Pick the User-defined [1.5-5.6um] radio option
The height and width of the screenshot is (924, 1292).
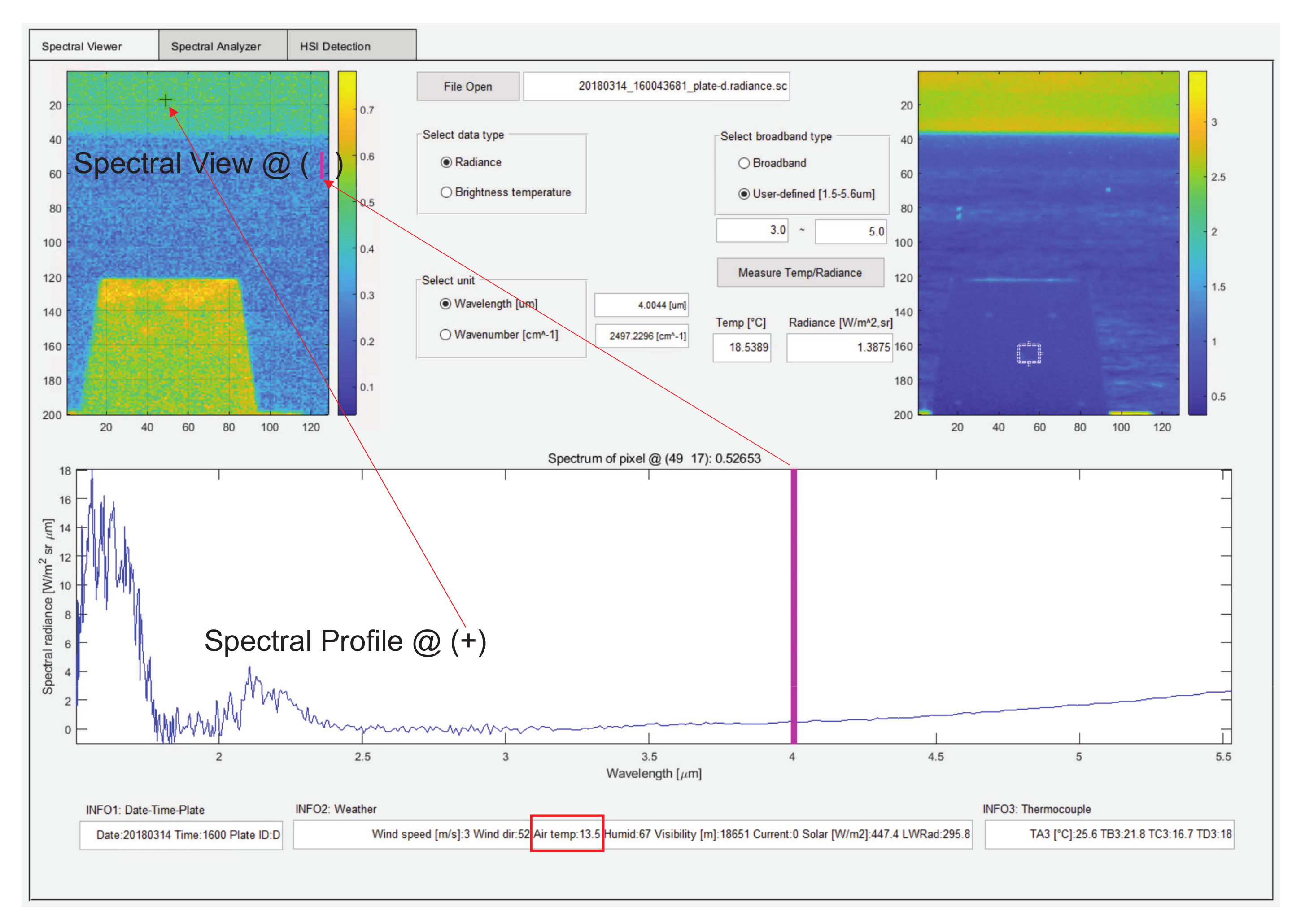(x=743, y=194)
